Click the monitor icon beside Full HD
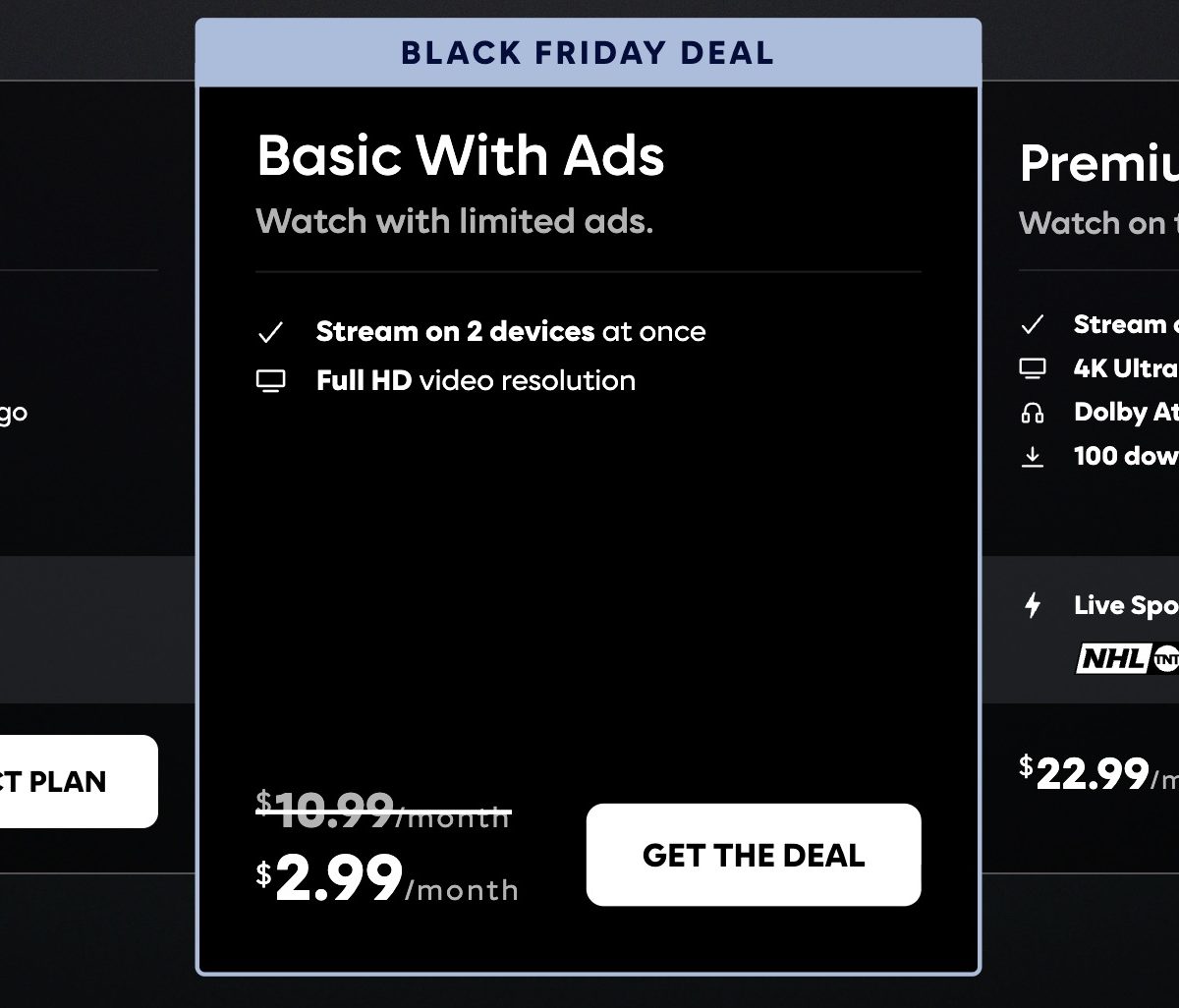This screenshot has height=1008, width=1179. point(270,381)
